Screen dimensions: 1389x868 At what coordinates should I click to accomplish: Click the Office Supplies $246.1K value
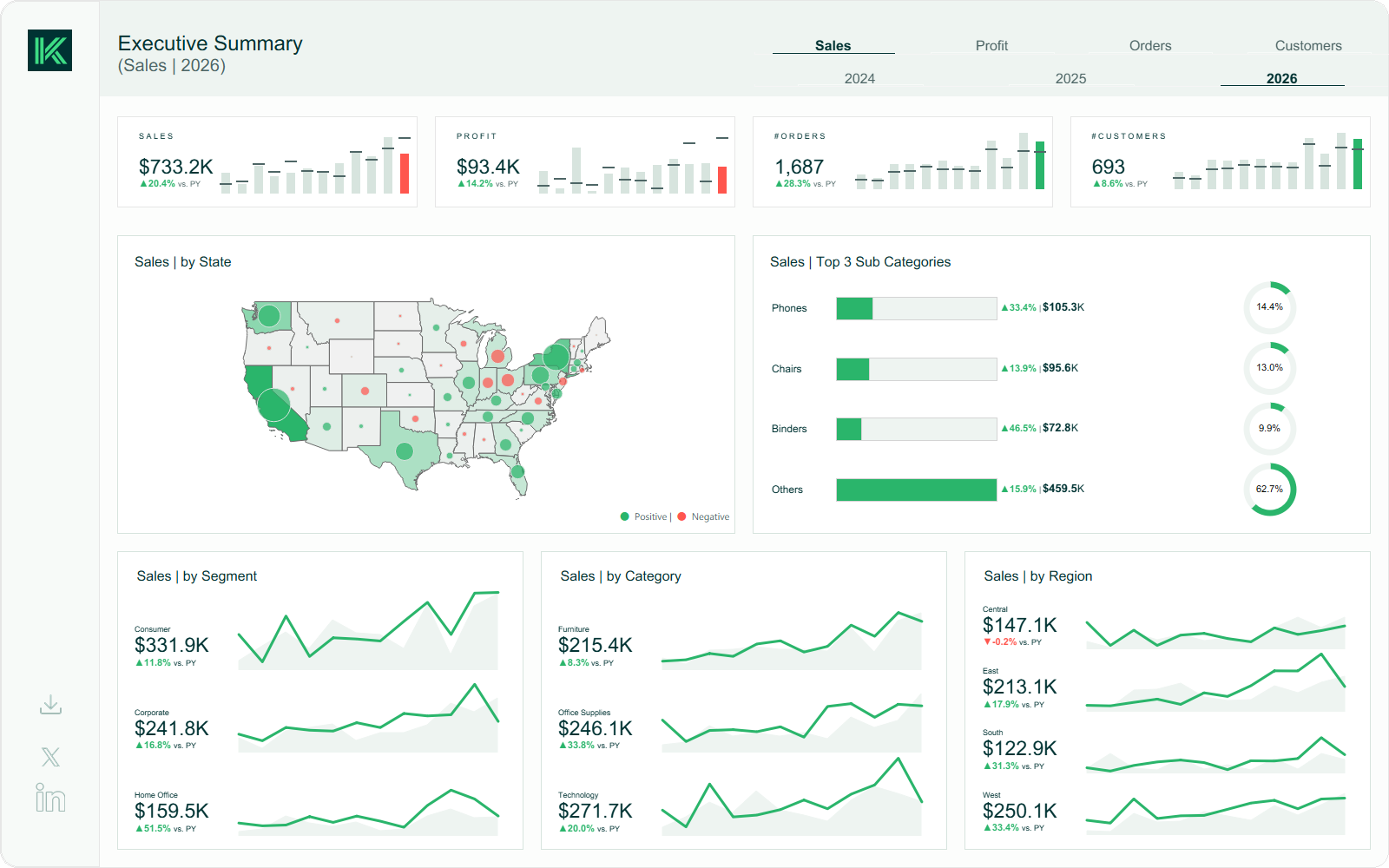[596, 728]
